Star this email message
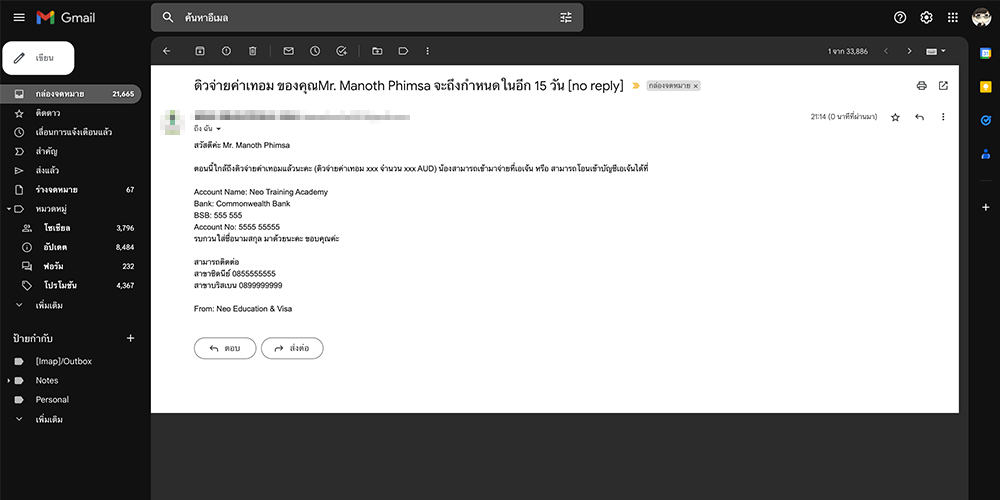The width and height of the screenshot is (1000, 500). coord(895,117)
